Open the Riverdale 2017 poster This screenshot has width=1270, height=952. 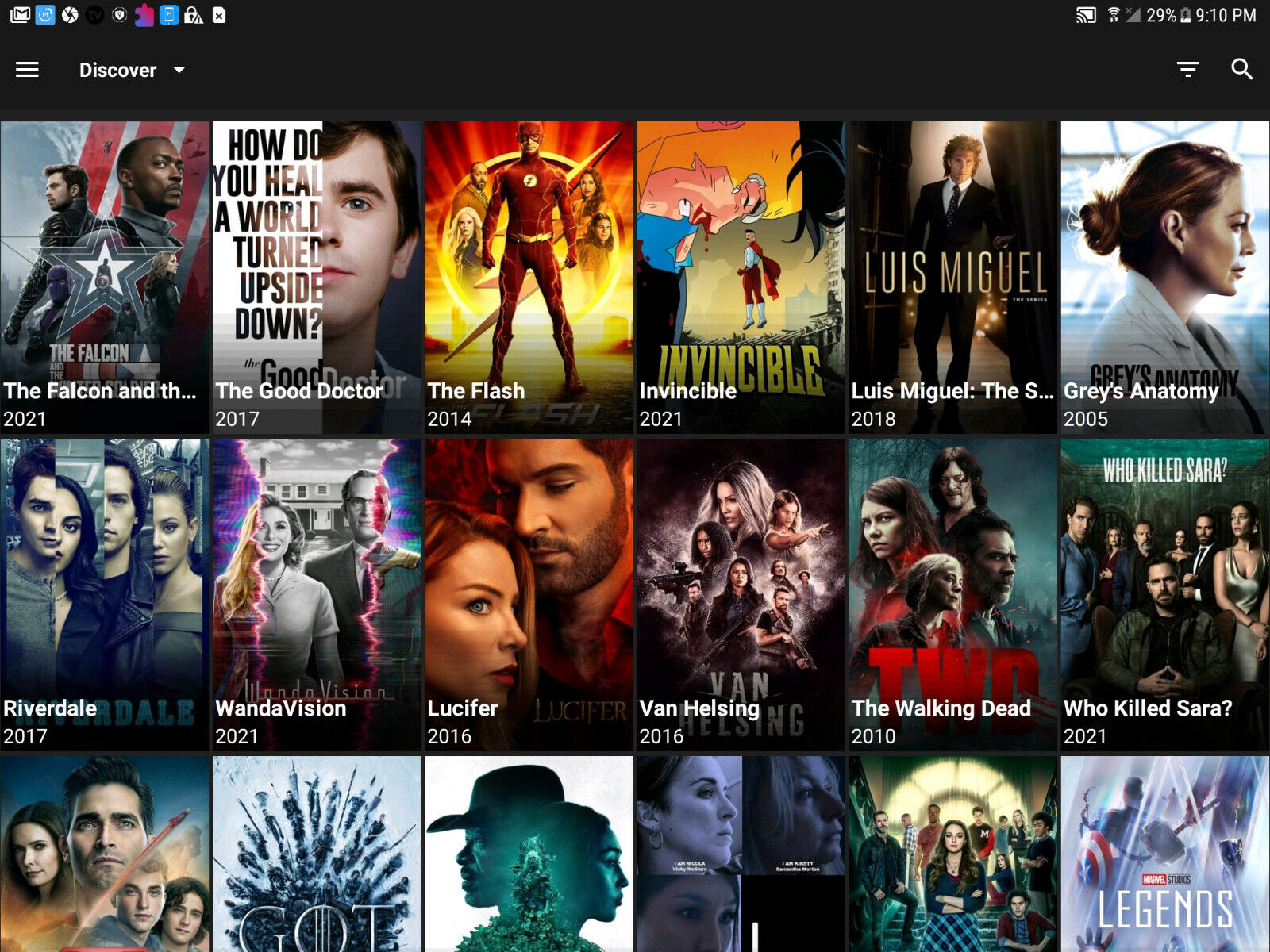(105, 594)
